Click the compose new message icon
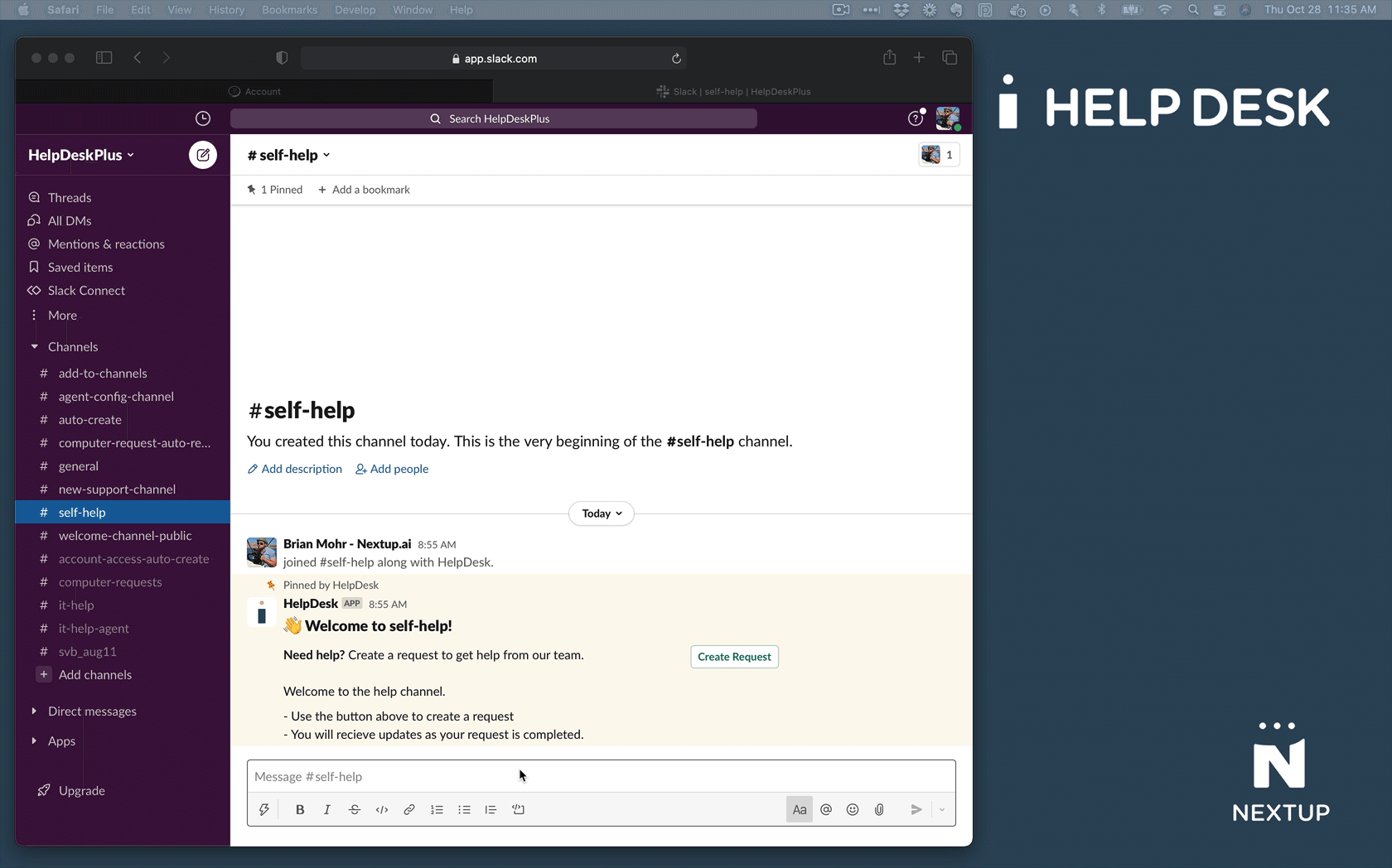The image size is (1392, 868). pos(203,155)
